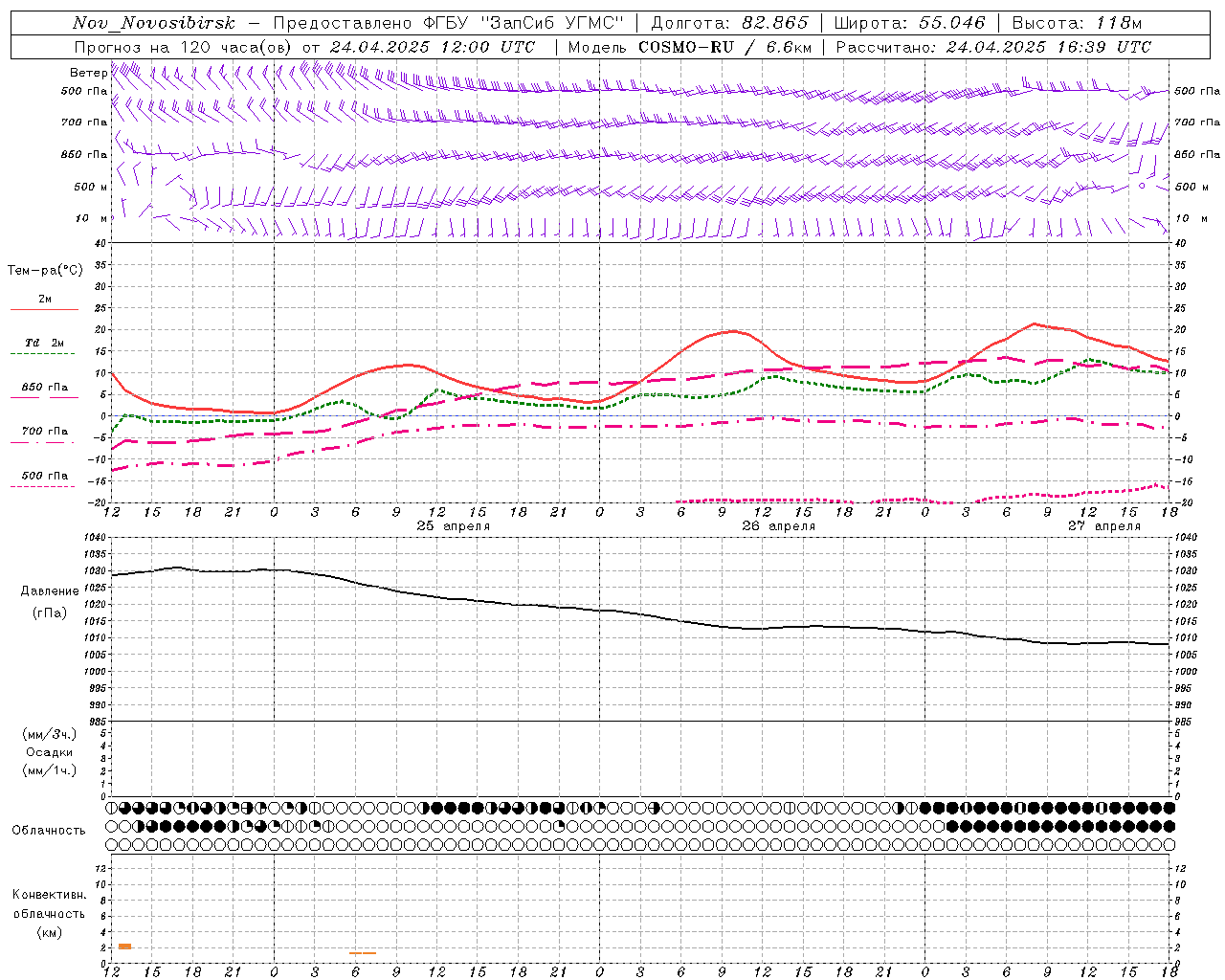Screen dimensions: 1225x980
Task: Click 'Рассчитано: 24.04.2025 16:39 UTC' timestamp
Action: tap(993, 47)
